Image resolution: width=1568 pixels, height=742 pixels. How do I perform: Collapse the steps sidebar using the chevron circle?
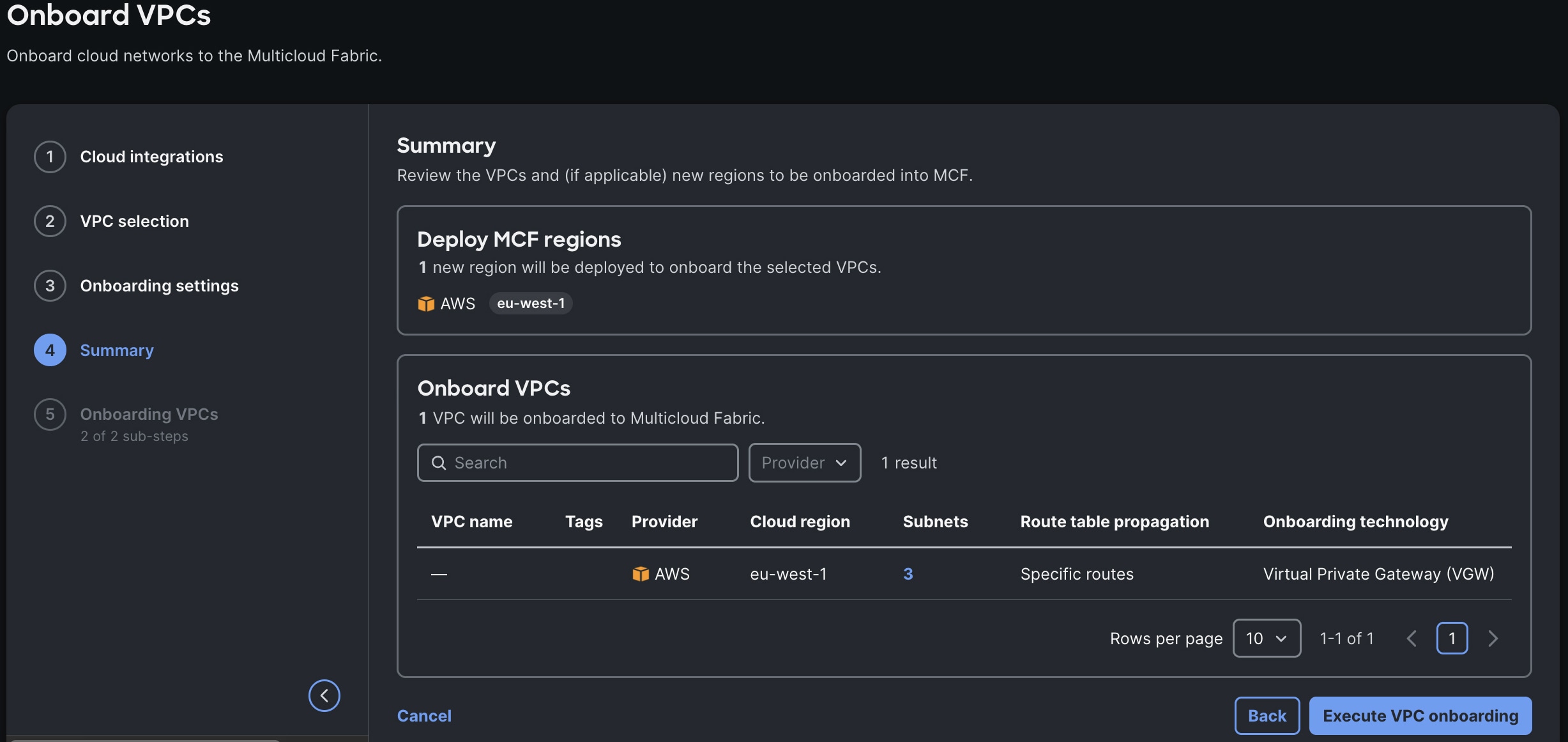coord(324,695)
